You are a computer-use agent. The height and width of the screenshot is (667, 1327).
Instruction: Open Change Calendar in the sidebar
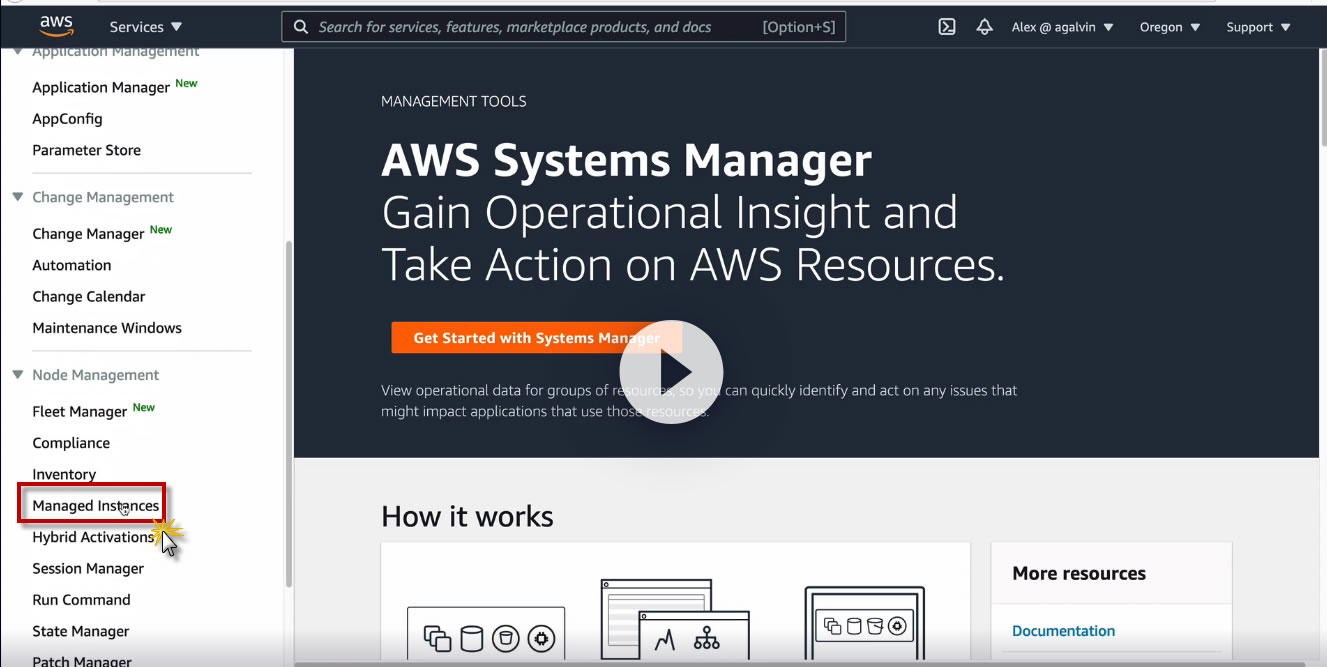[89, 296]
